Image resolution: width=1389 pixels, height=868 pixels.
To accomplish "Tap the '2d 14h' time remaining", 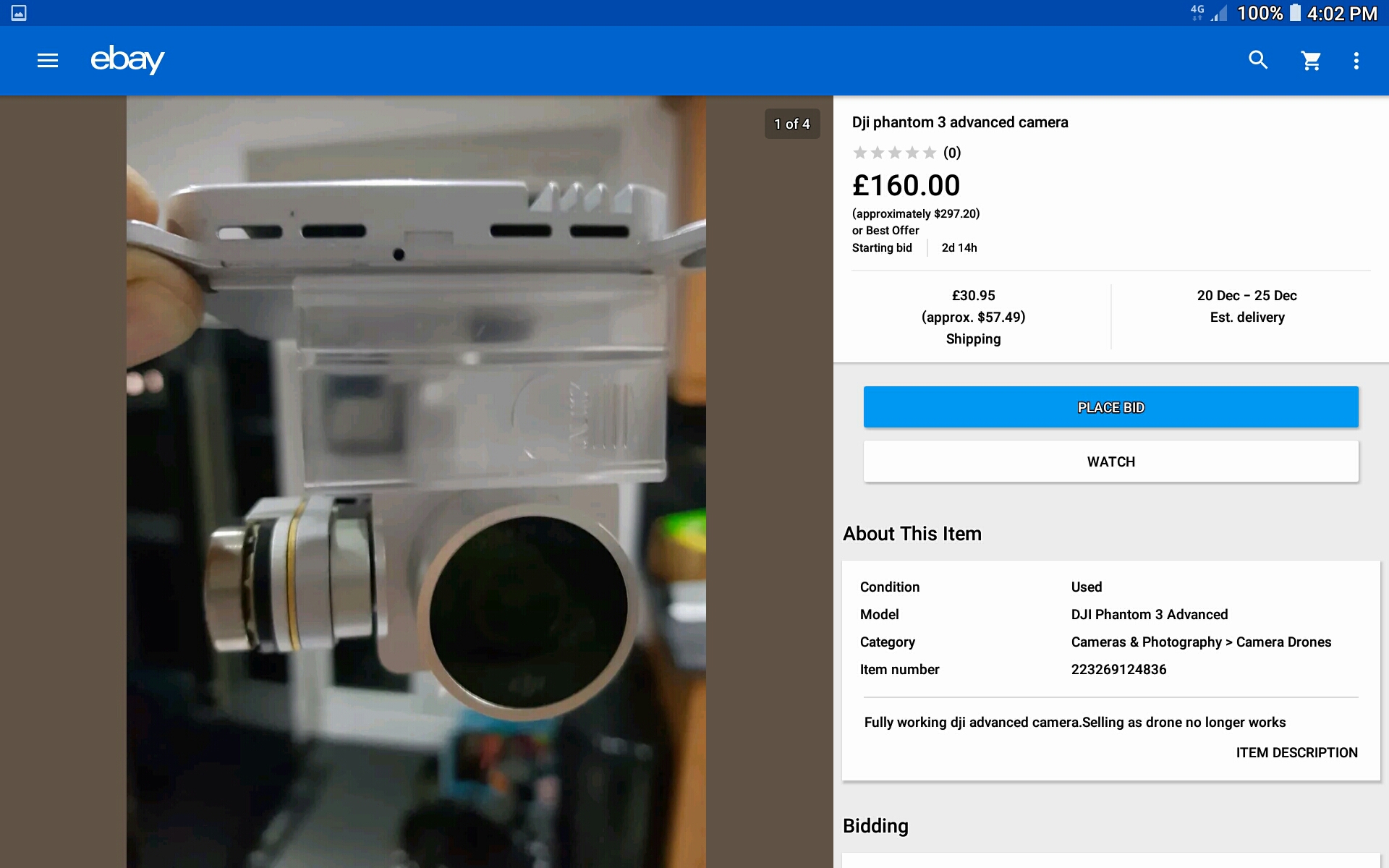I will pyautogui.click(x=959, y=247).
